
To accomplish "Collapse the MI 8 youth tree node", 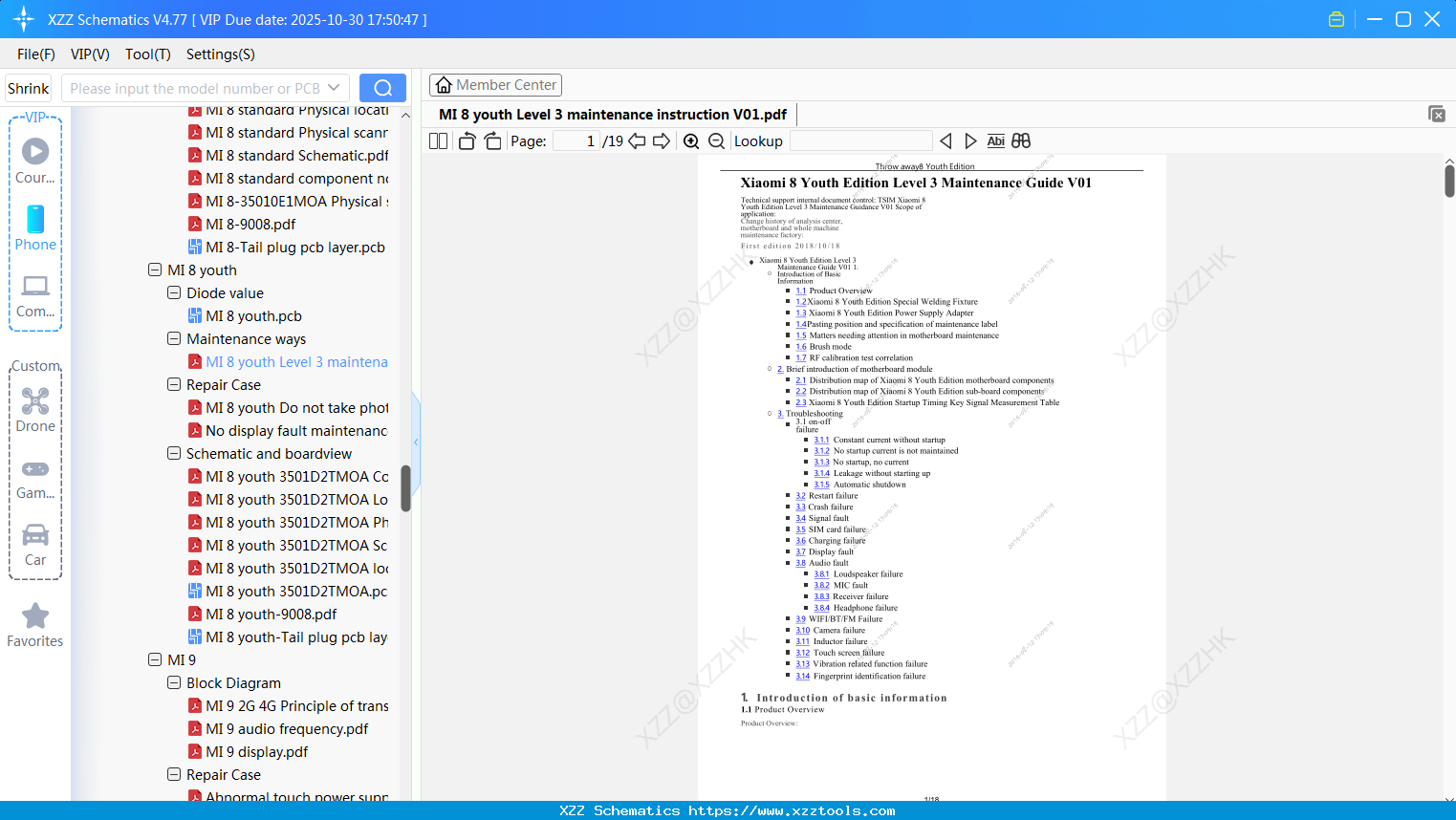I will click(x=155, y=270).
